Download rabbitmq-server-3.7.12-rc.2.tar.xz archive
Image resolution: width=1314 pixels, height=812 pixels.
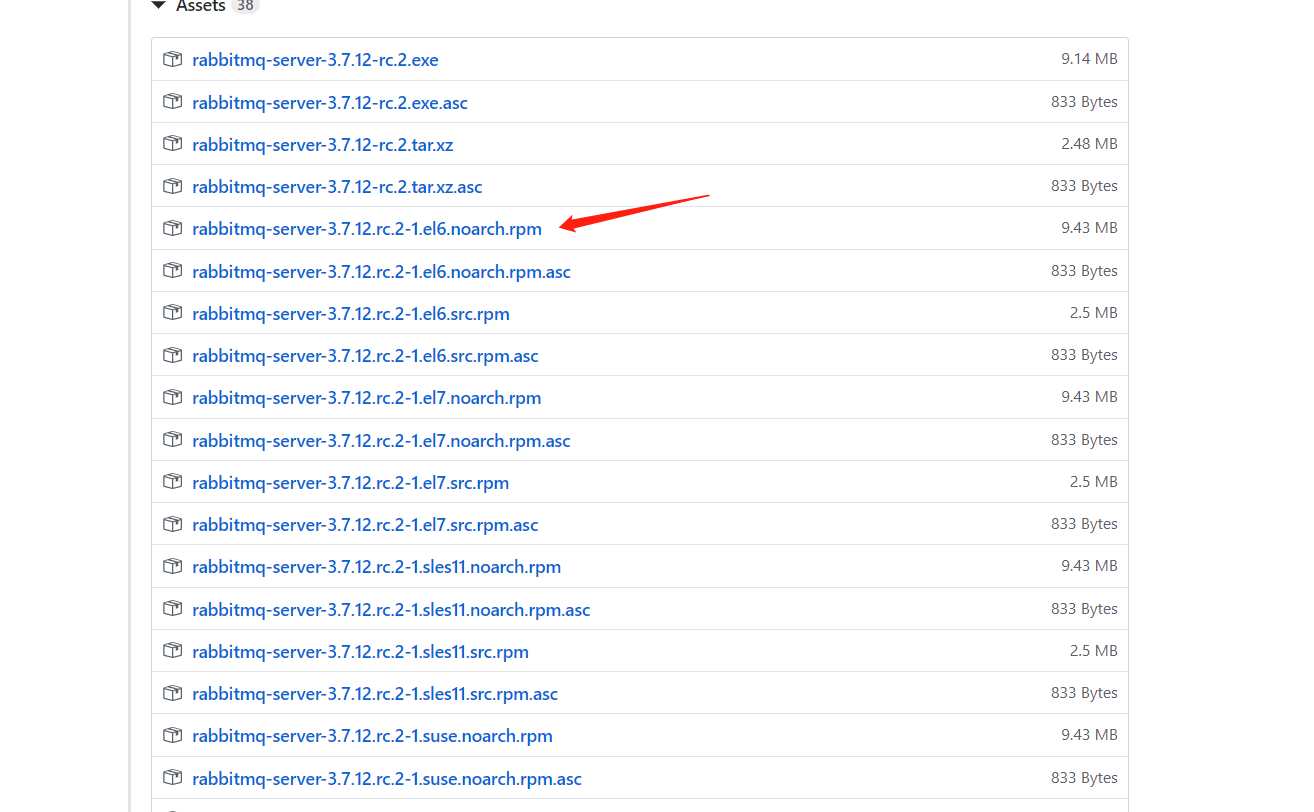coord(322,145)
